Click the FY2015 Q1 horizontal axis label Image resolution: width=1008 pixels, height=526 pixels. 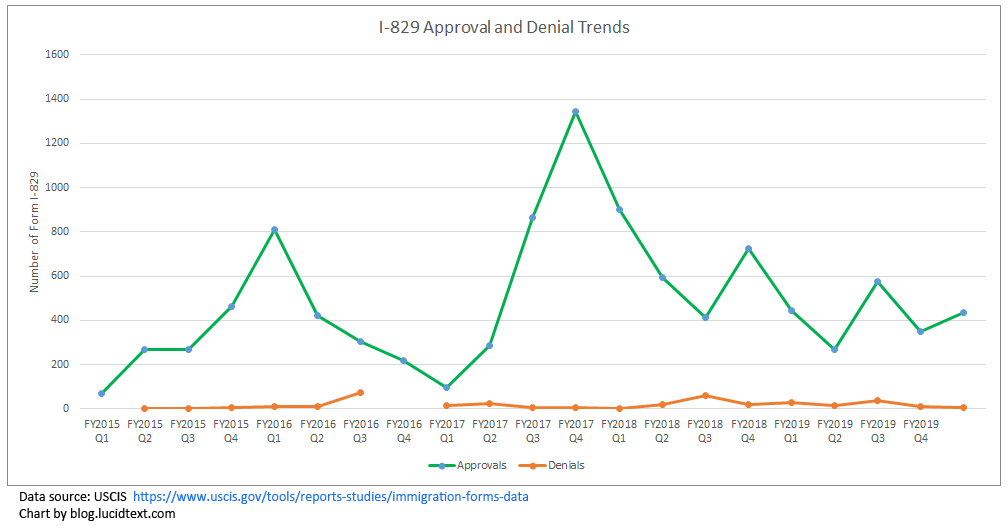(101, 430)
